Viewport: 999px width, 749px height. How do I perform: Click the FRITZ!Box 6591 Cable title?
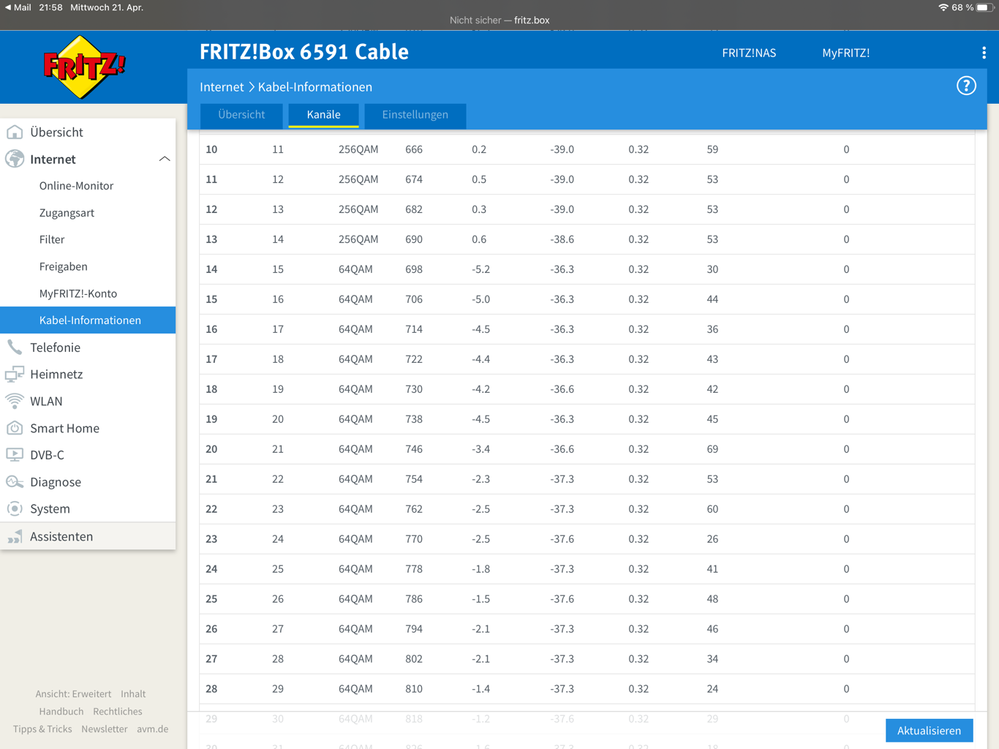(x=304, y=52)
